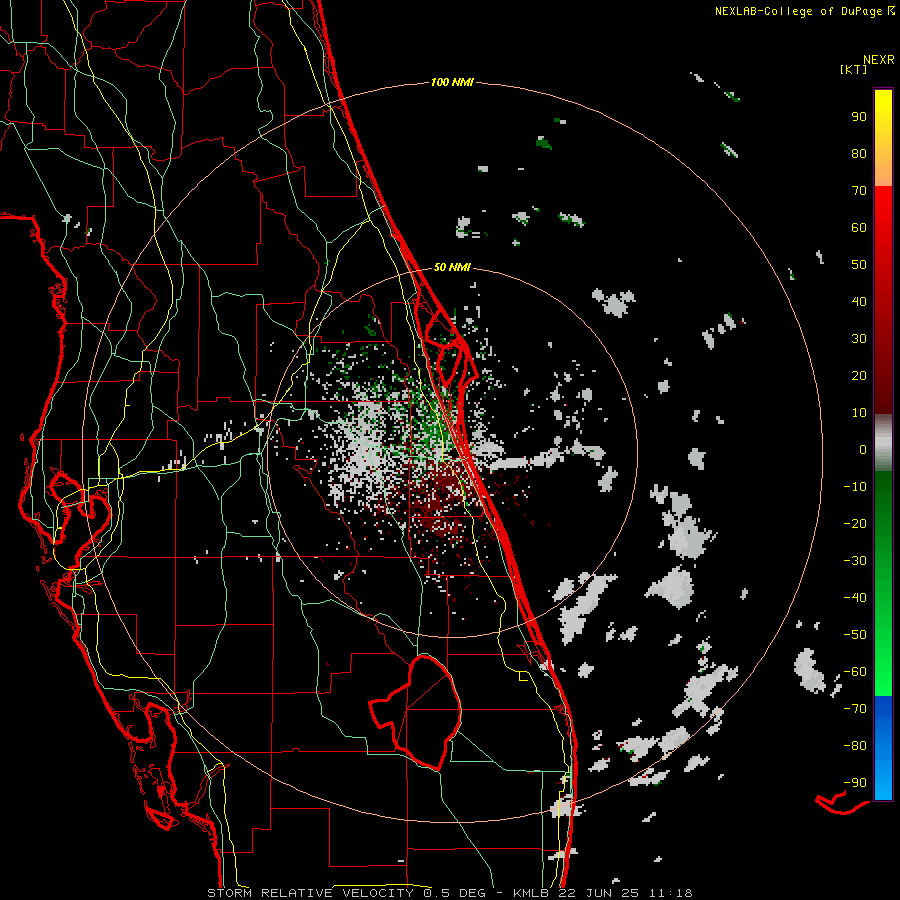900x900 pixels.
Task: Click the -90 knot scale value
Action: pyautogui.click(x=855, y=782)
